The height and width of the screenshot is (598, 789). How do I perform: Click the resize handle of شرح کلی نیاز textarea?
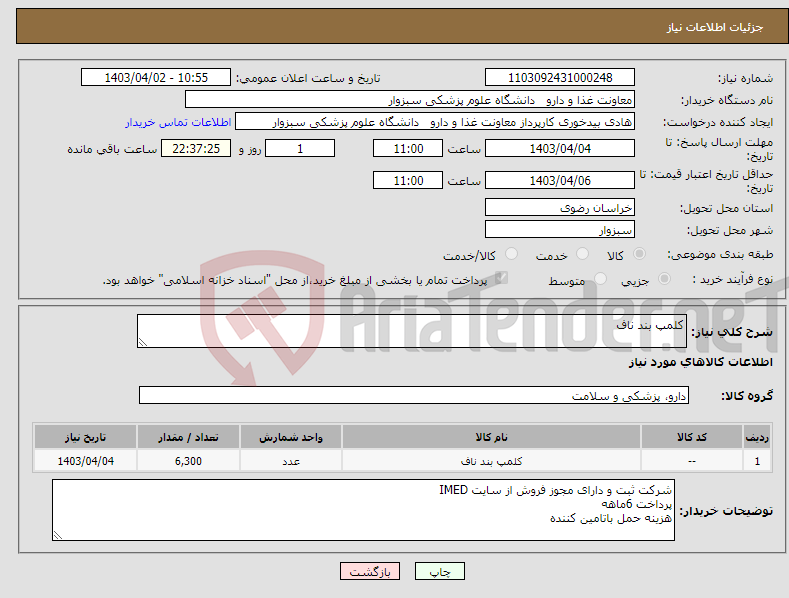point(143,343)
